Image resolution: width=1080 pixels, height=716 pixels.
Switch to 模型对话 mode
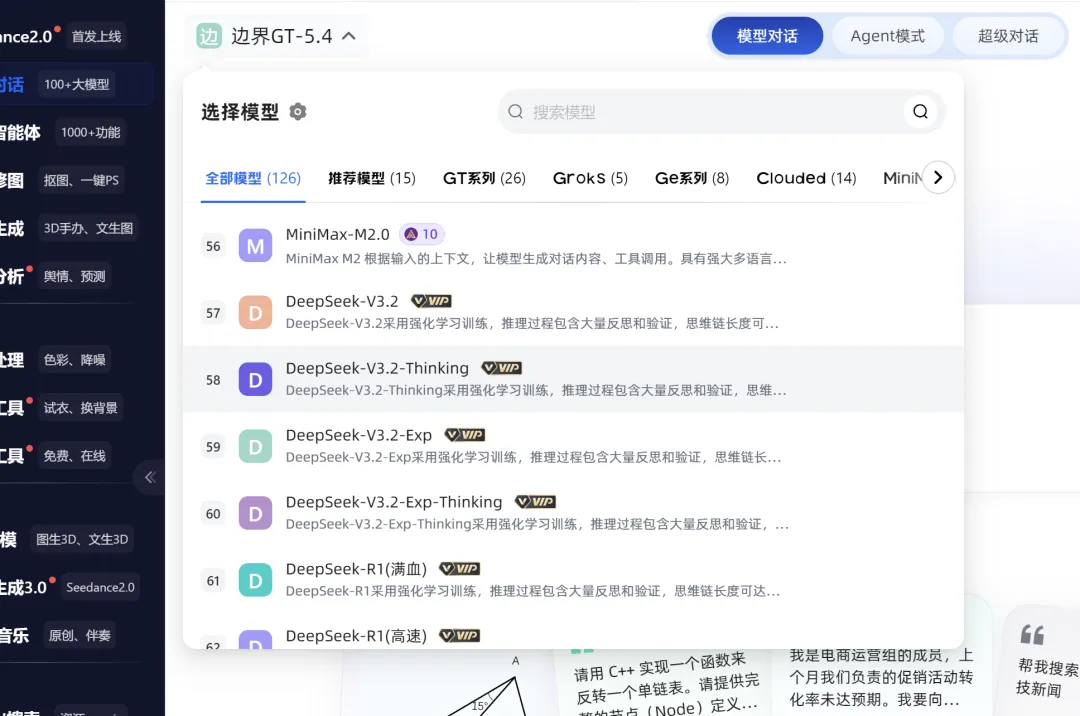[767, 36]
